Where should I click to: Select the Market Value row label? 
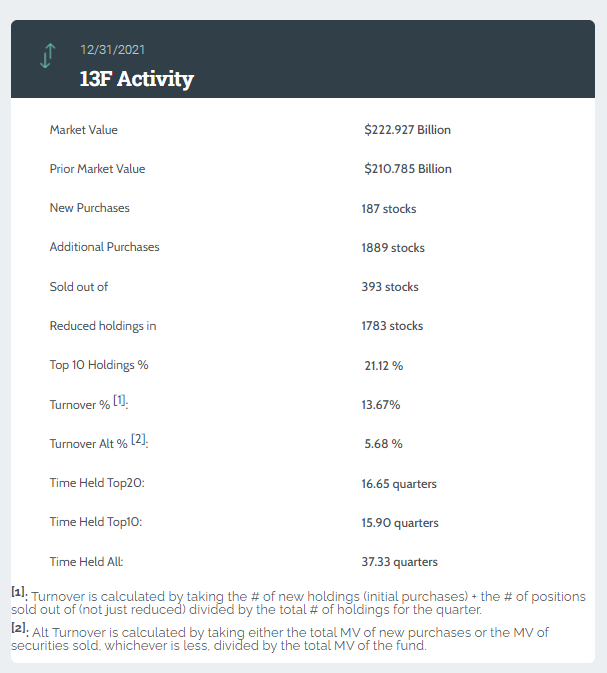(84, 130)
